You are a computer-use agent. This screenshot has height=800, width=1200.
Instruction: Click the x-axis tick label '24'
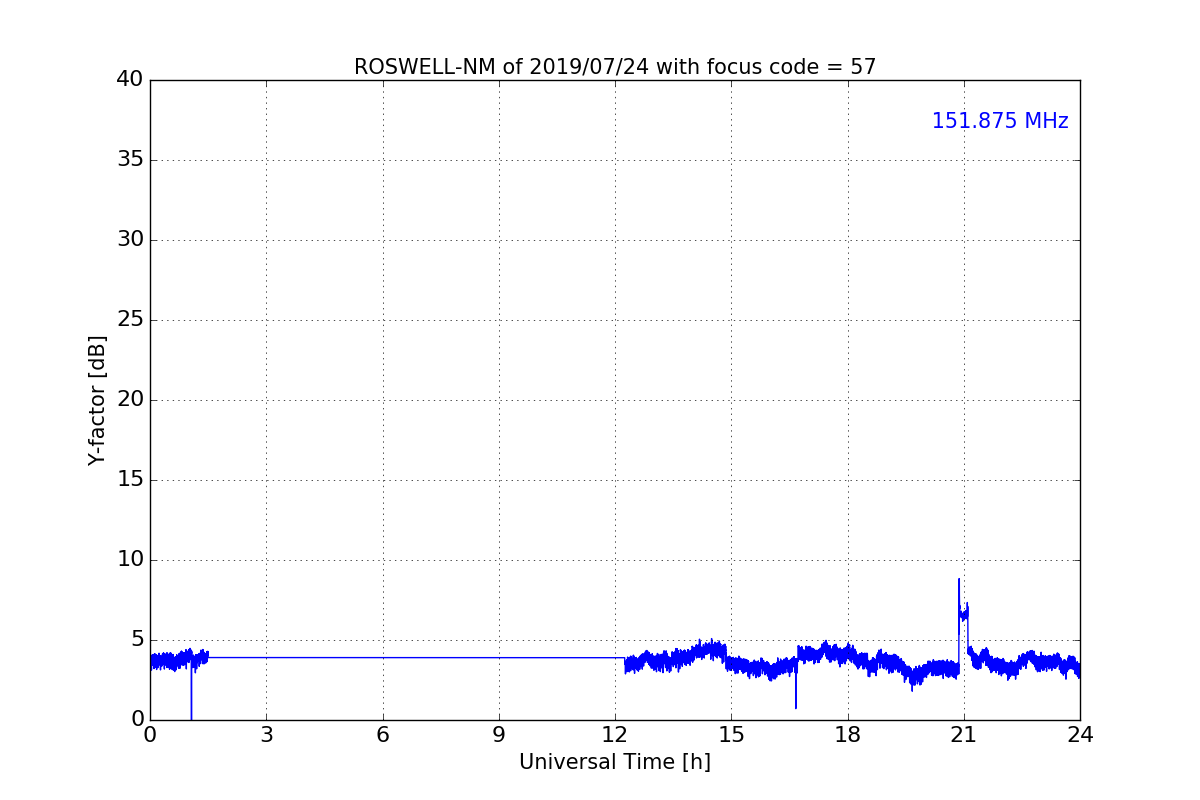pyautogui.click(x=1080, y=735)
